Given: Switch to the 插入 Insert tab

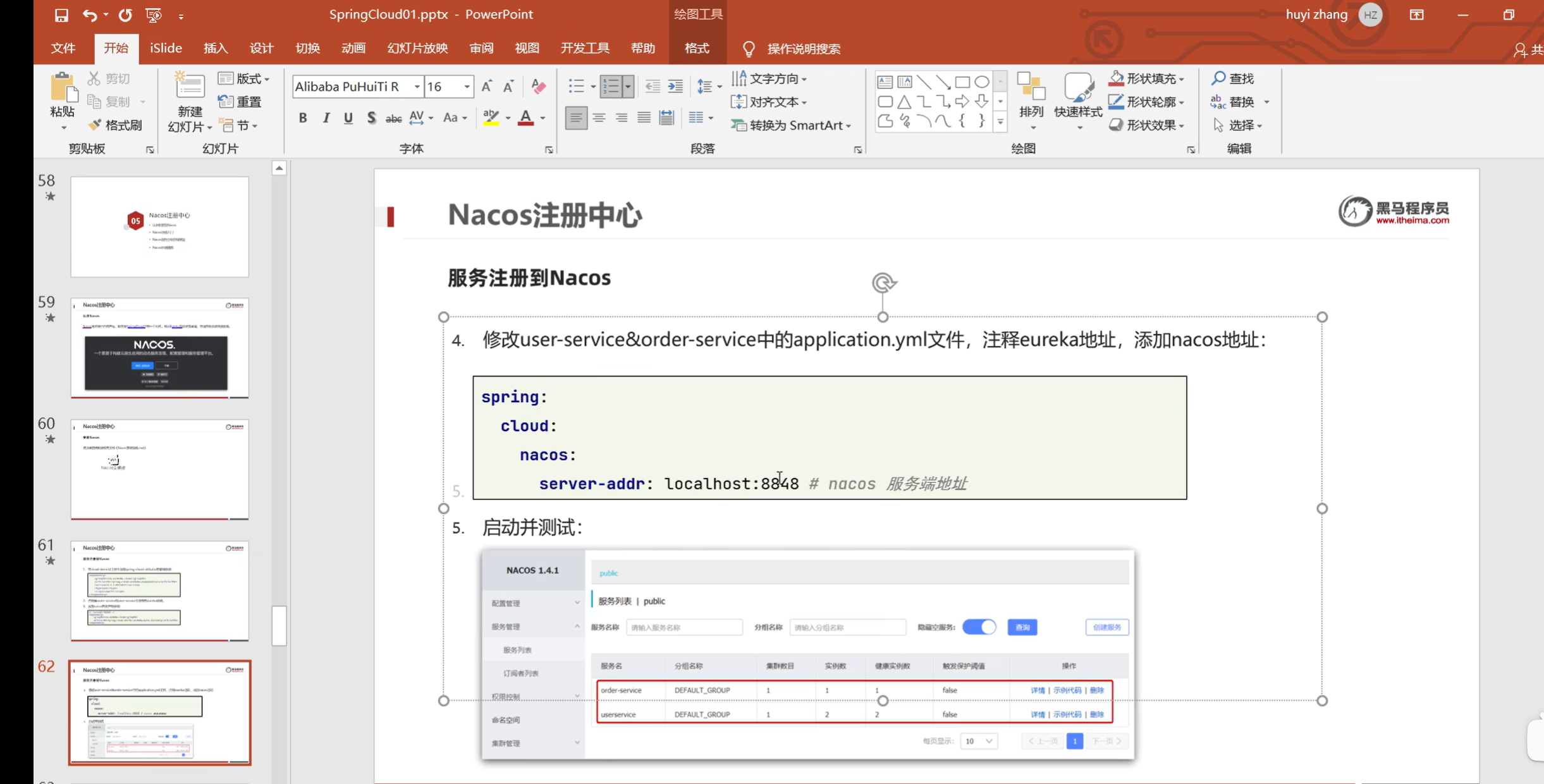Looking at the screenshot, I should [x=216, y=49].
